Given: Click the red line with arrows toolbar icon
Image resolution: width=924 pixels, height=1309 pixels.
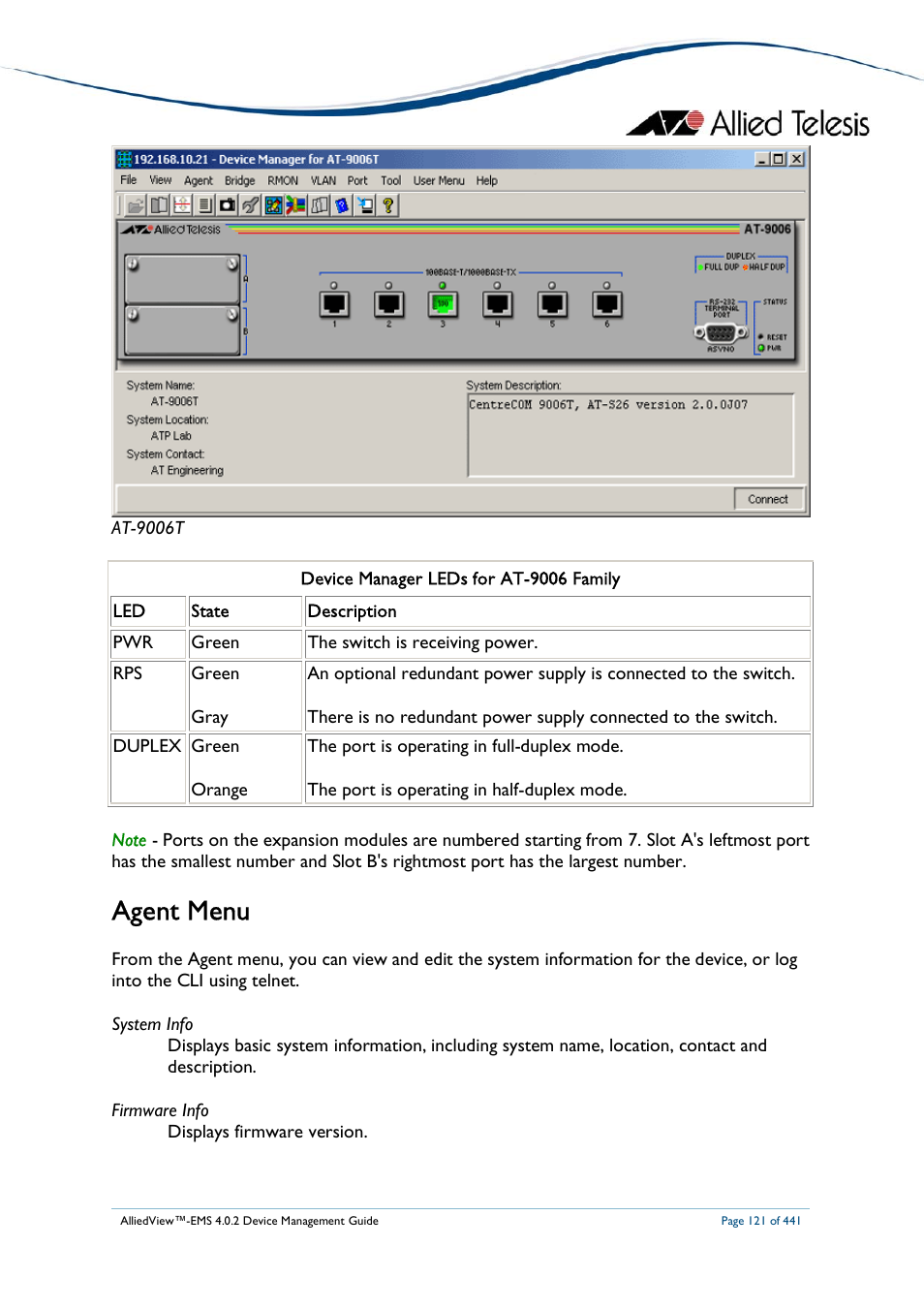Looking at the screenshot, I should click(181, 205).
